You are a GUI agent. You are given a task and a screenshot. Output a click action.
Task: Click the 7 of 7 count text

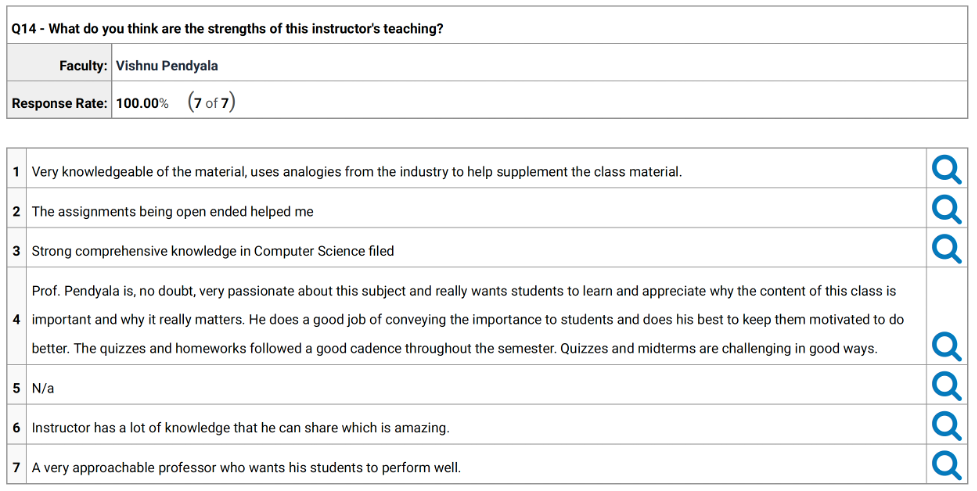[x=211, y=103]
